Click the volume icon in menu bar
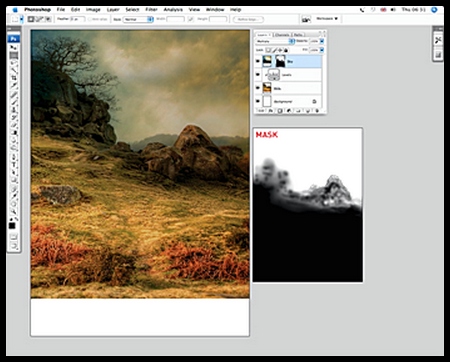This screenshot has width=450, height=362. (393, 10)
